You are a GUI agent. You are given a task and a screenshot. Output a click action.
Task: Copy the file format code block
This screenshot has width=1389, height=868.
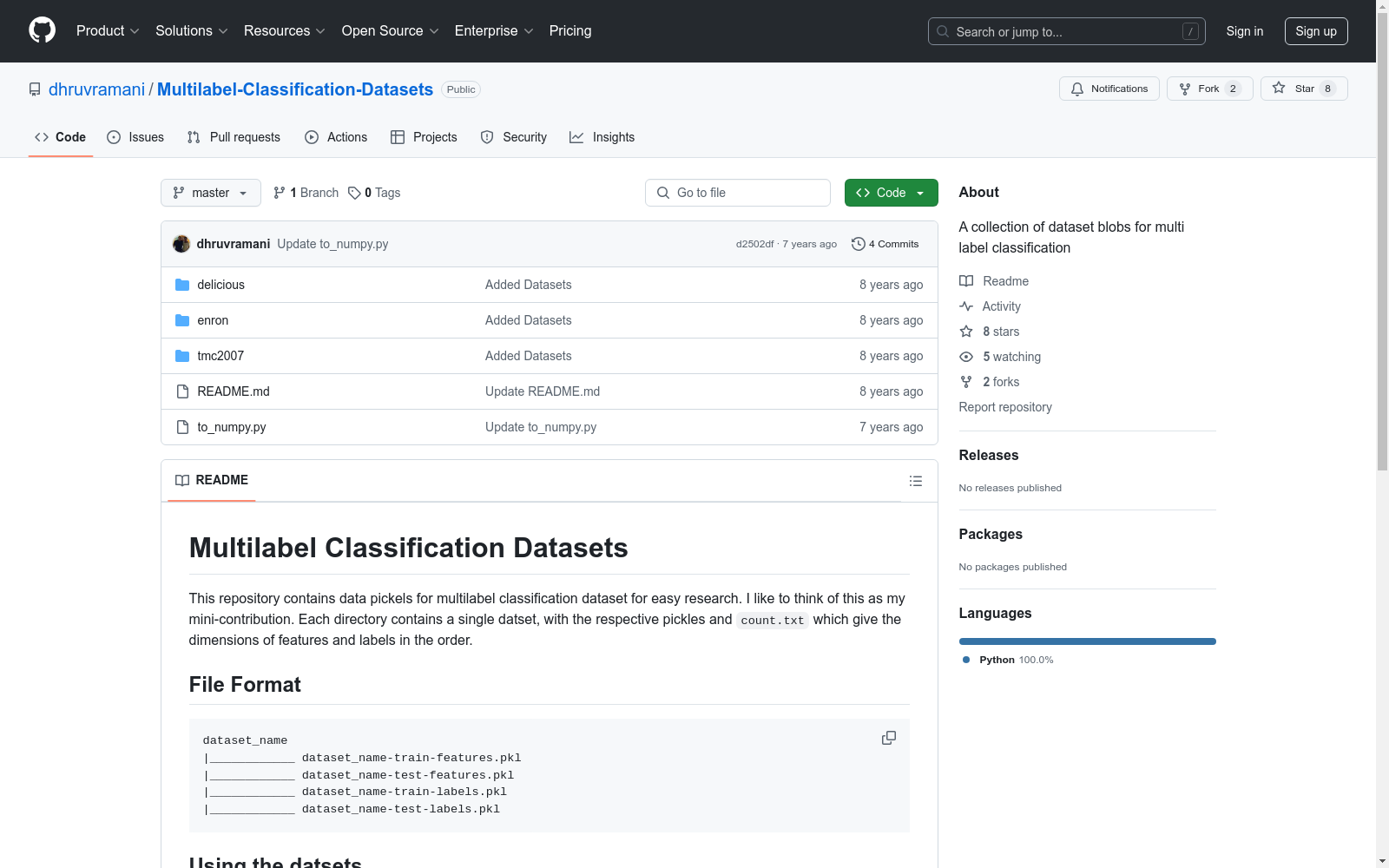click(888, 737)
